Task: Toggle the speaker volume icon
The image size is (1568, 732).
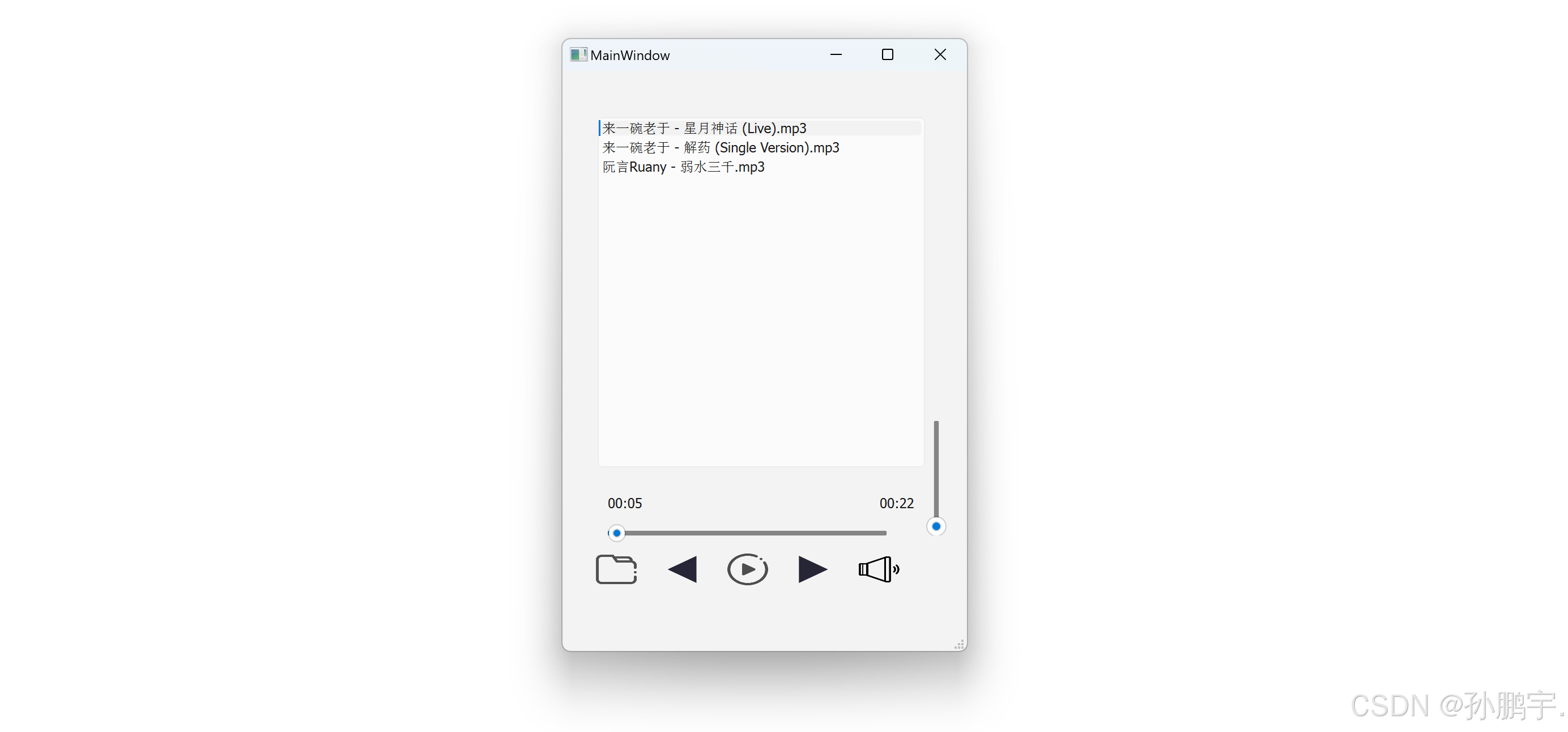Action: pyautogui.click(x=879, y=569)
